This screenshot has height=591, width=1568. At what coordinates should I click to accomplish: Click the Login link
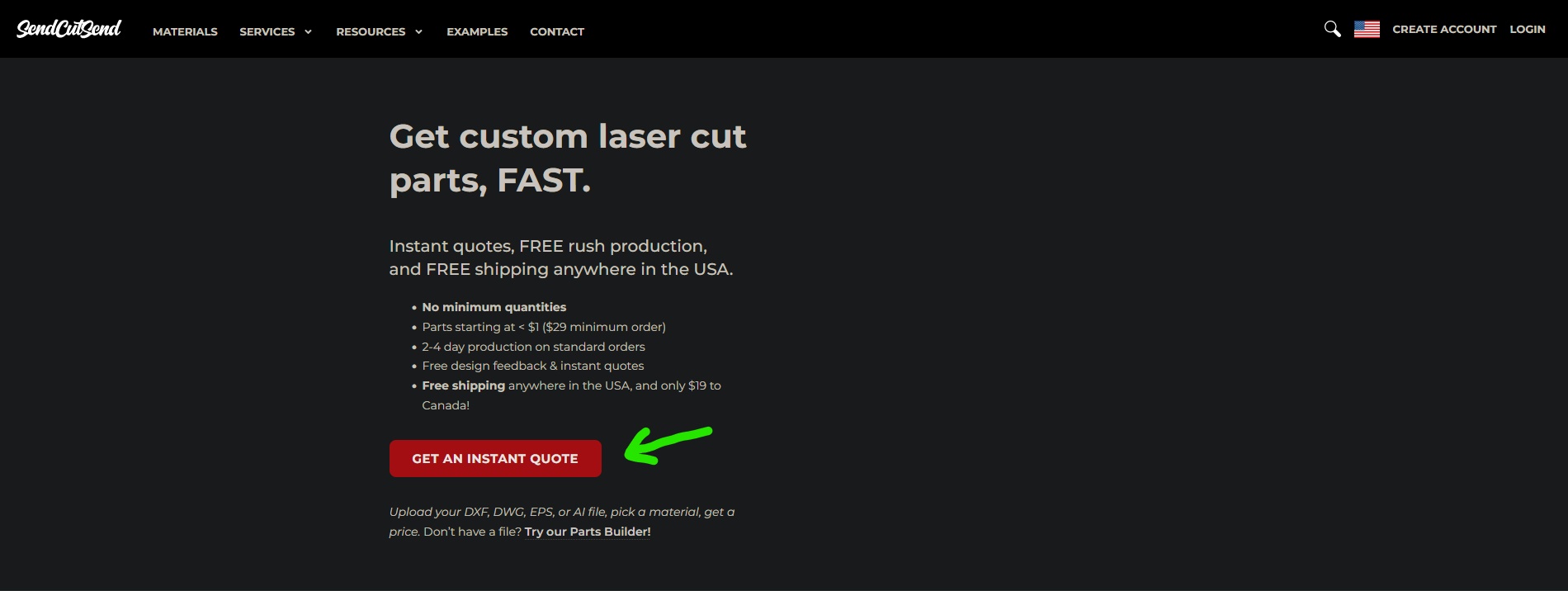[1528, 29]
